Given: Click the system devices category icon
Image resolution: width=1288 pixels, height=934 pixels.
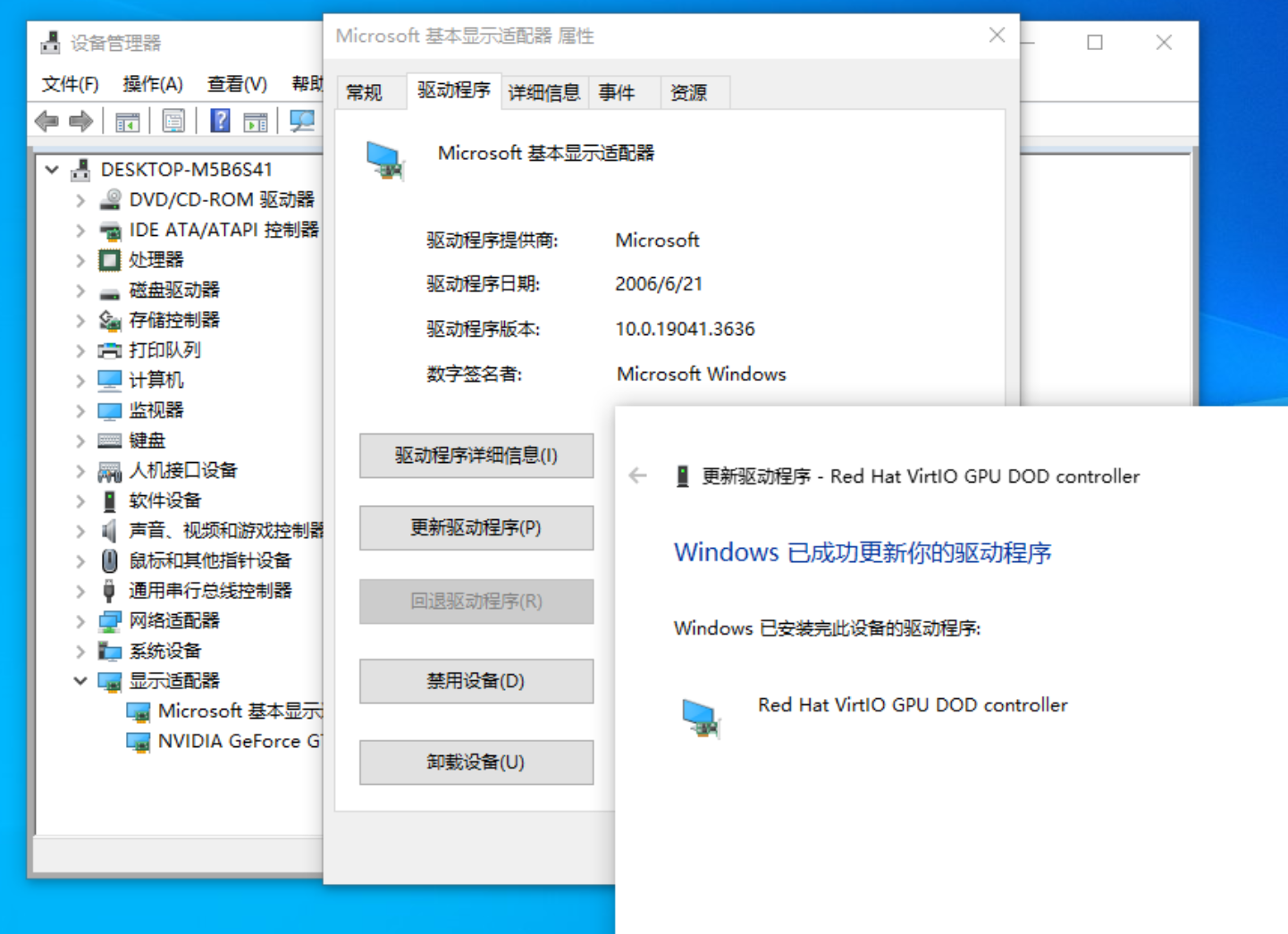Looking at the screenshot, I should click(x=110, y=651).
